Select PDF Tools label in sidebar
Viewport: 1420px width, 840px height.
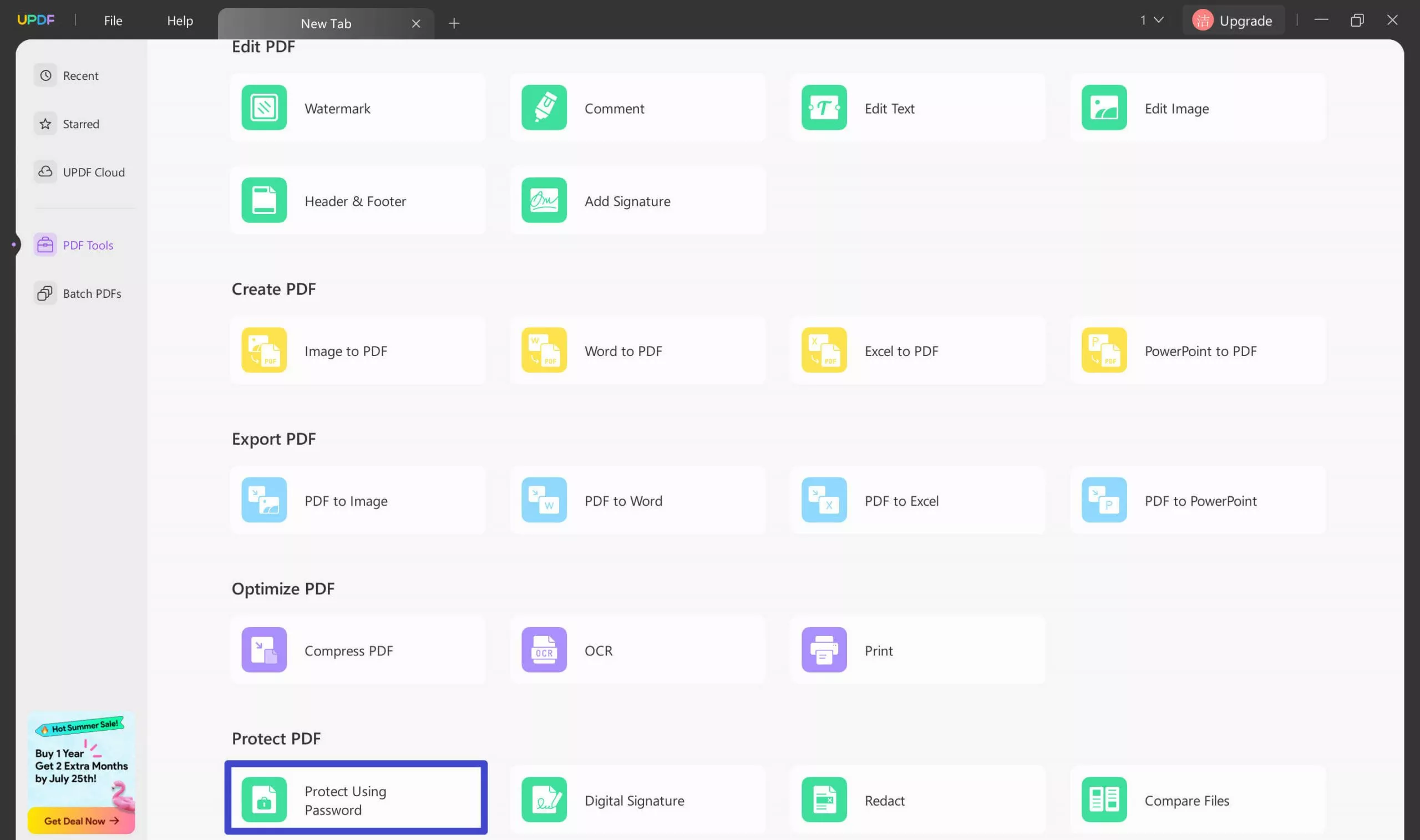88,245
